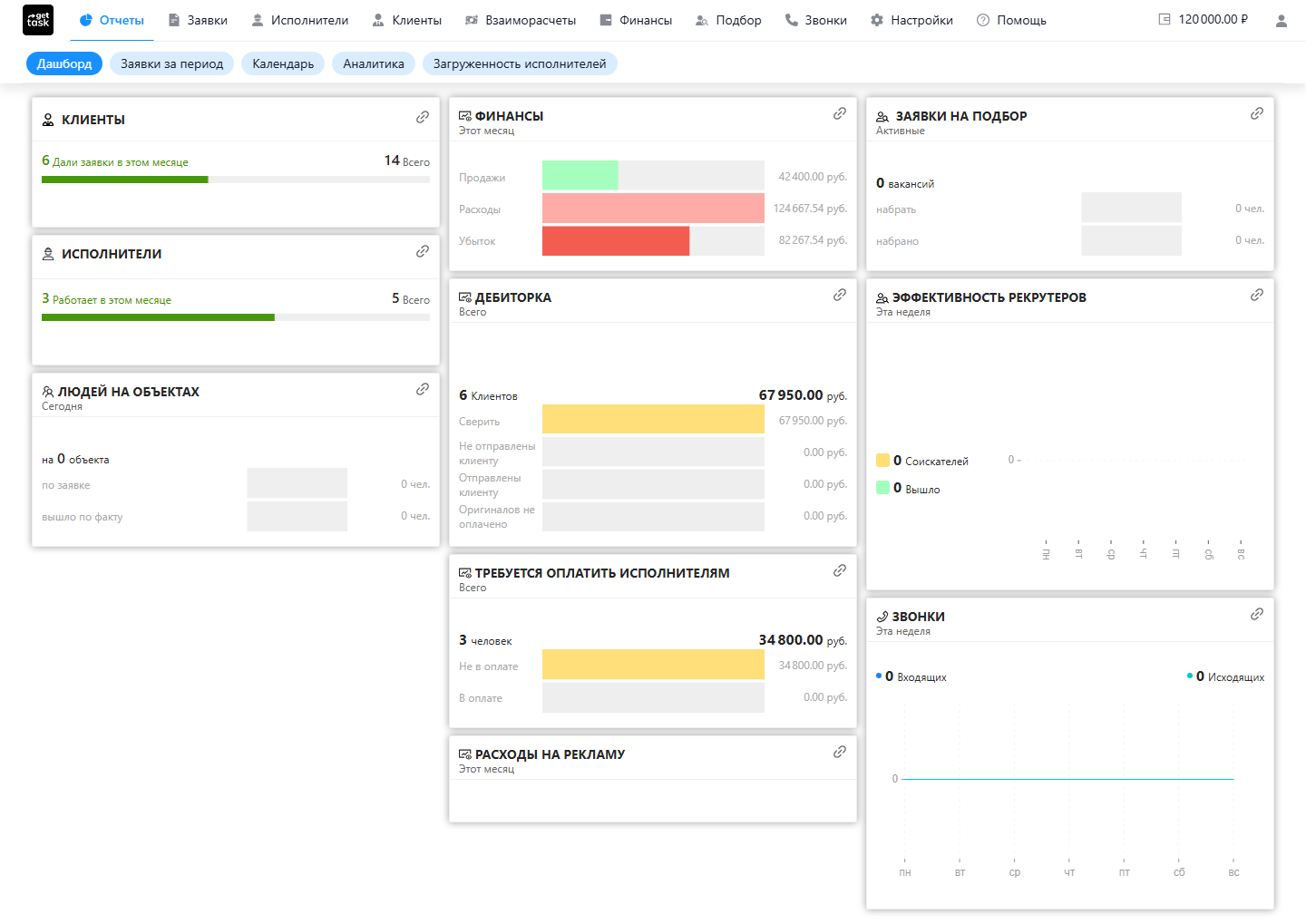Select the Загруженность исполнителей tab
The height and width of the screenshot is (924, 1306).
pos(520,63)
